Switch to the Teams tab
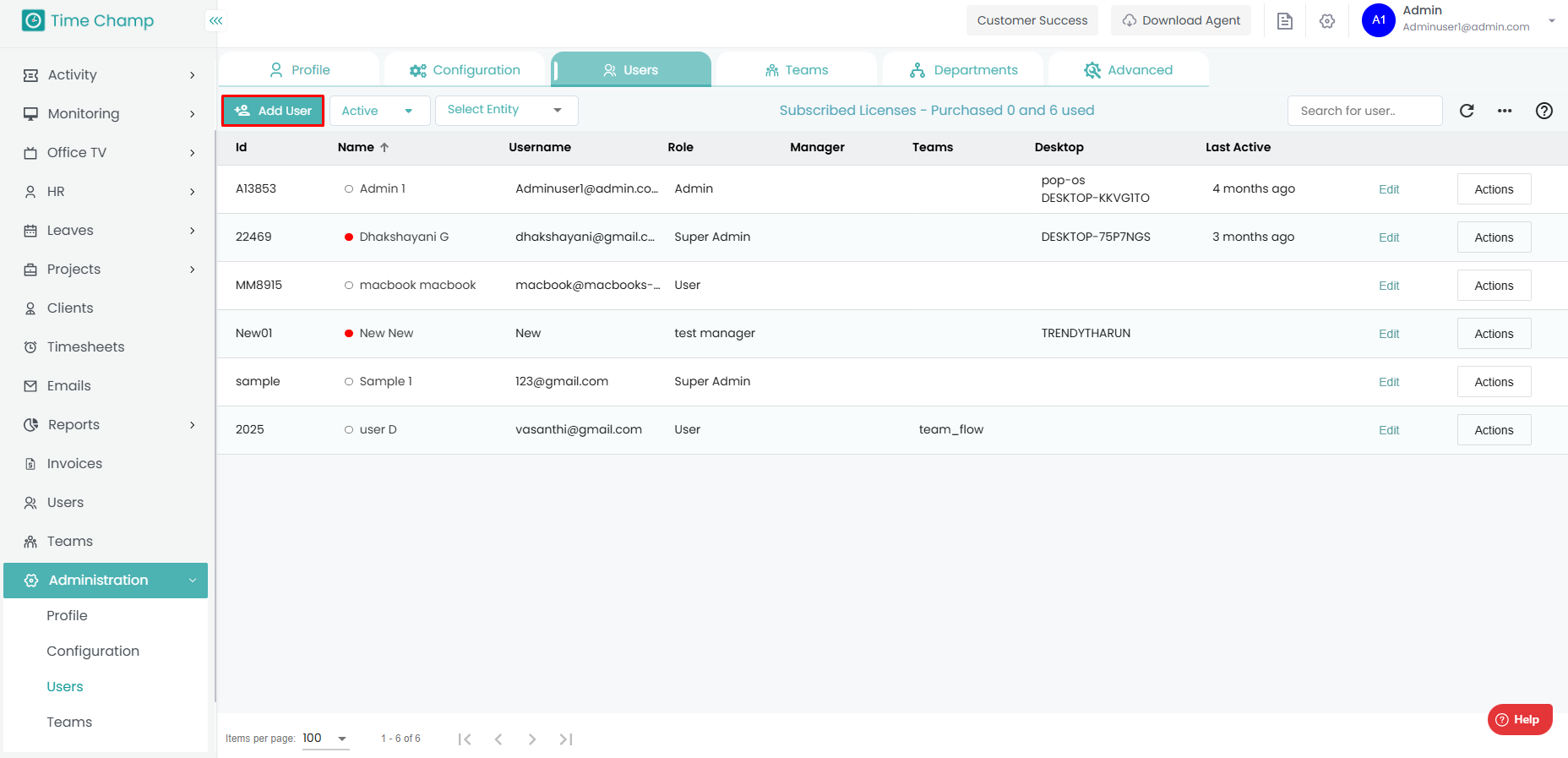The height and width of the screenshot is (758, 1568). (x=797, y=70)
